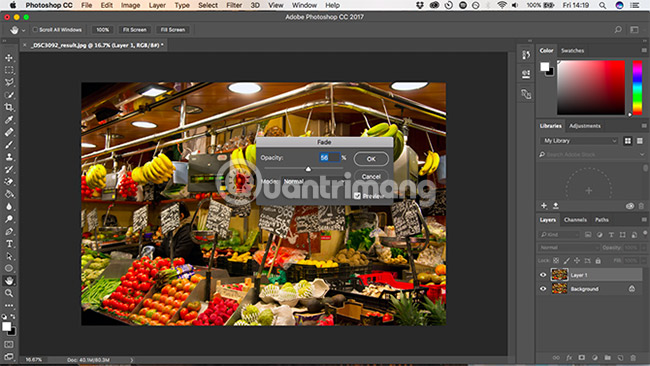Select the Brush tool
Screen dimensions: 650x366
tap(9, 145)
